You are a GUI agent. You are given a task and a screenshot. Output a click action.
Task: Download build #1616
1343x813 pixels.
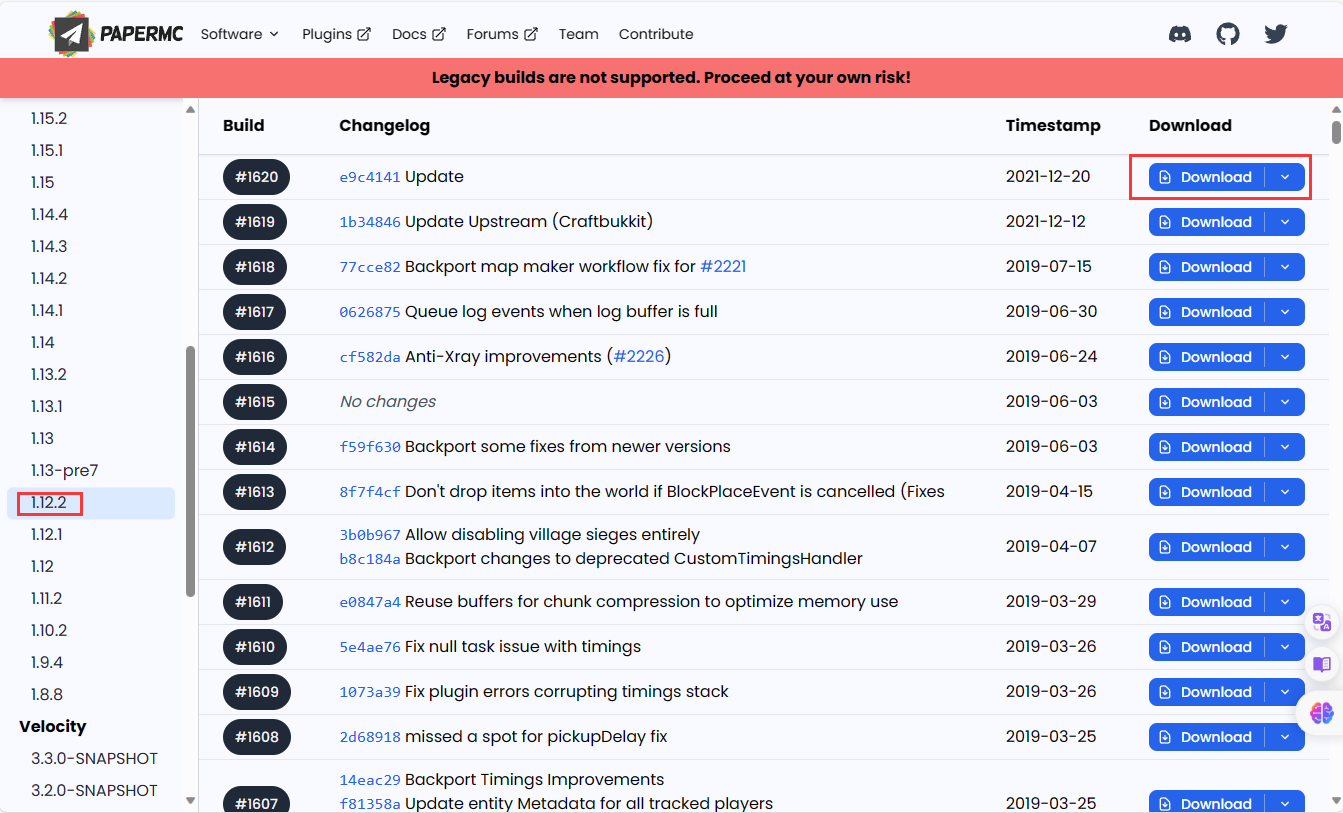[x=1206, y=357]
